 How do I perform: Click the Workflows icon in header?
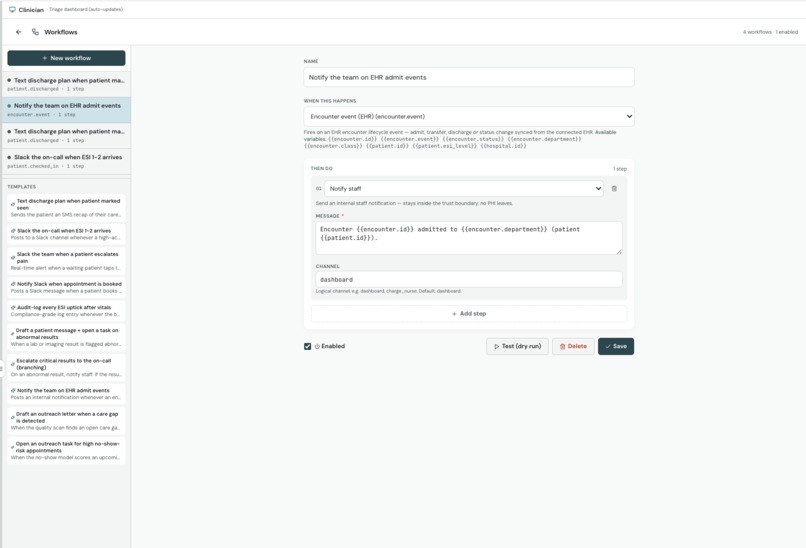(35, 32)
